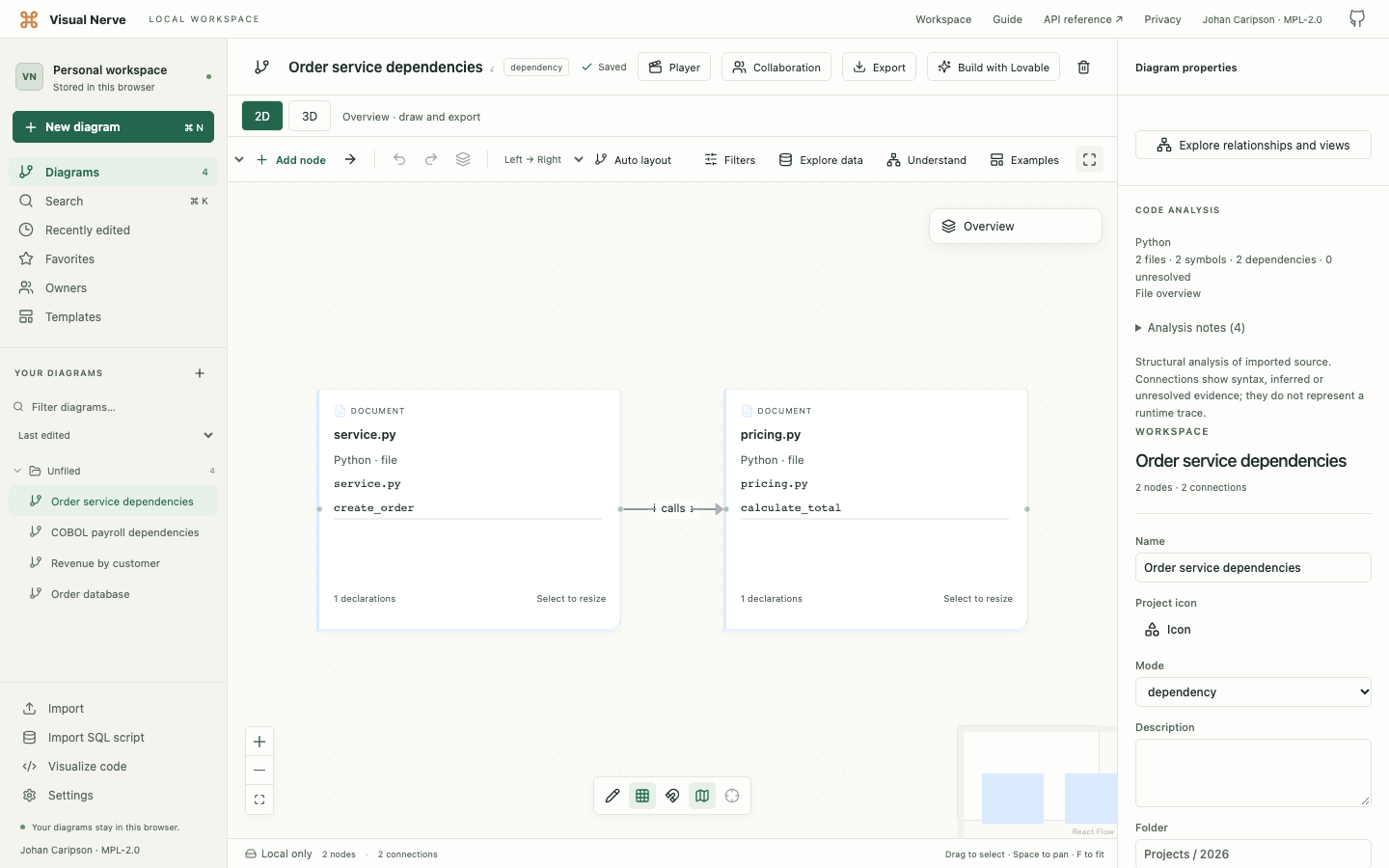Image resolution: width=1389 pixels, height=868 pixels.
Task: Open the Guide link in the top navigation
Action: click(1007, 19)
